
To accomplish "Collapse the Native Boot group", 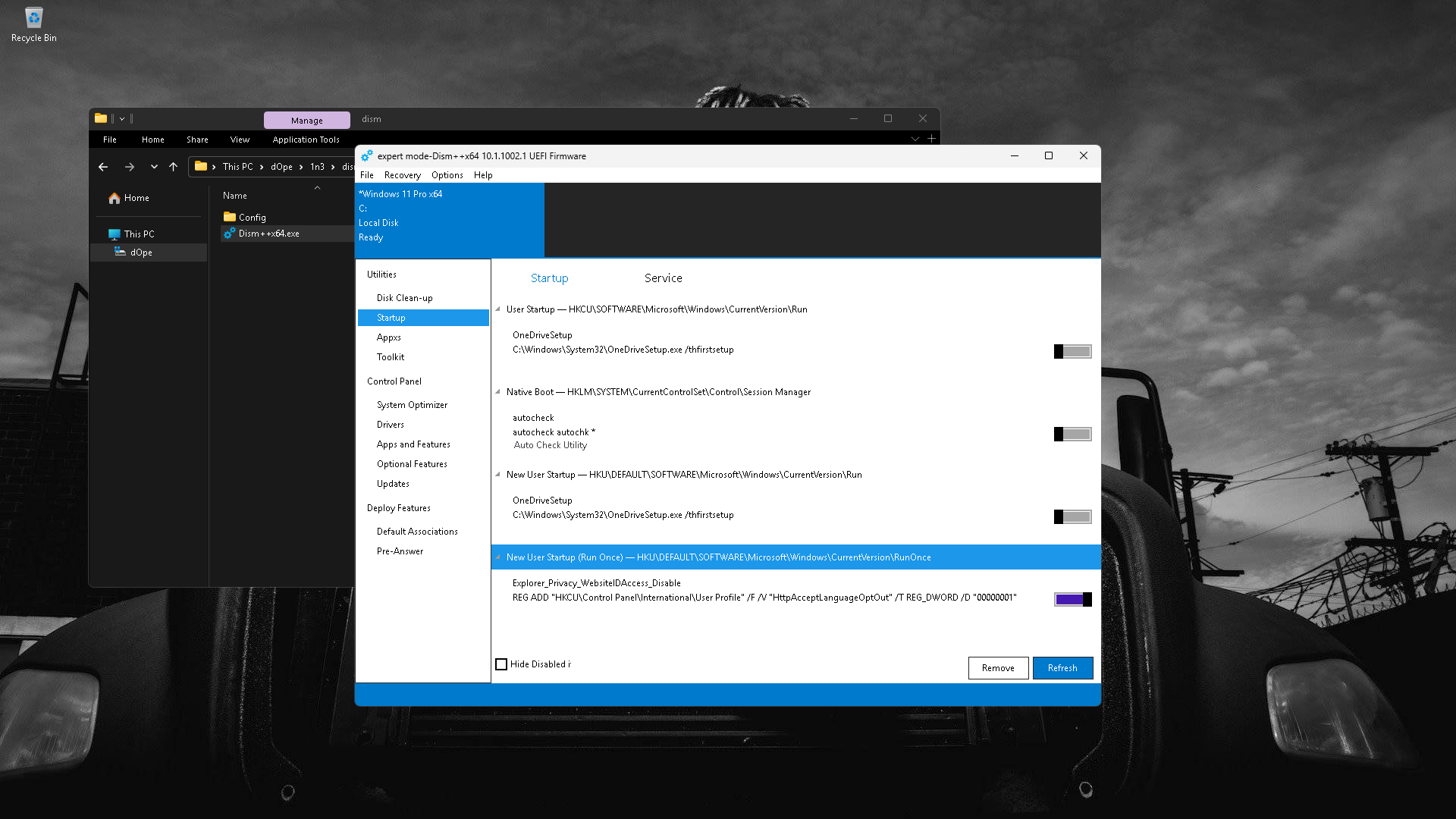I will click(x=498, y=391).
